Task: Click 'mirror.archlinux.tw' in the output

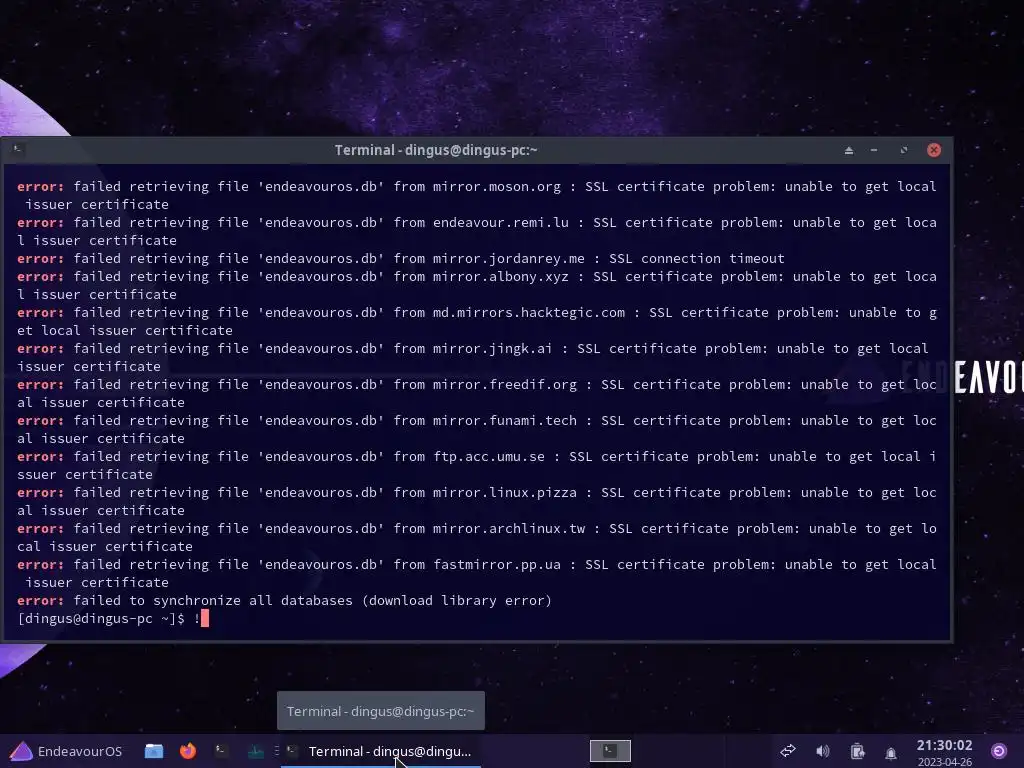Action: click(509, 528)
